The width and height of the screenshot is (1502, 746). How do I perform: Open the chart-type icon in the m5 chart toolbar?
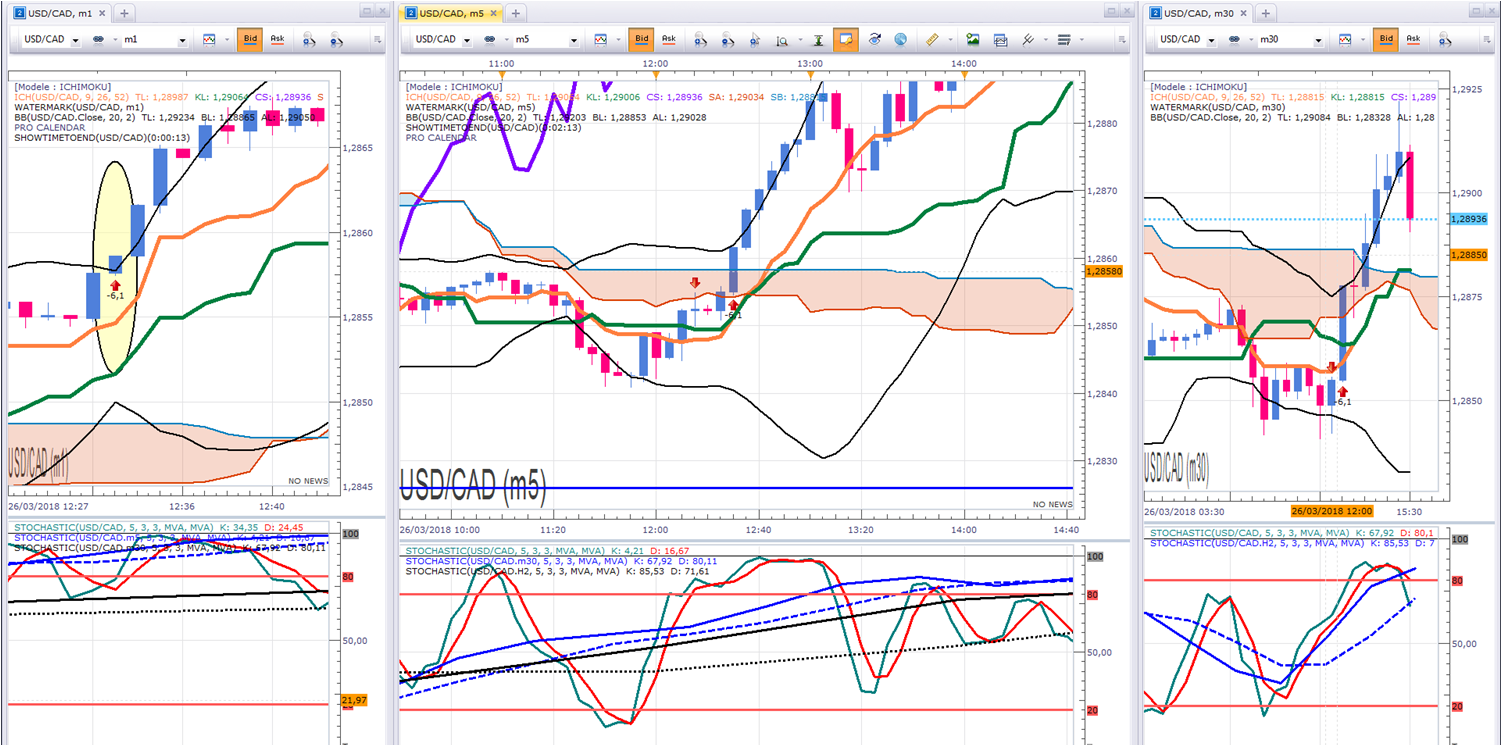[600, 40]
